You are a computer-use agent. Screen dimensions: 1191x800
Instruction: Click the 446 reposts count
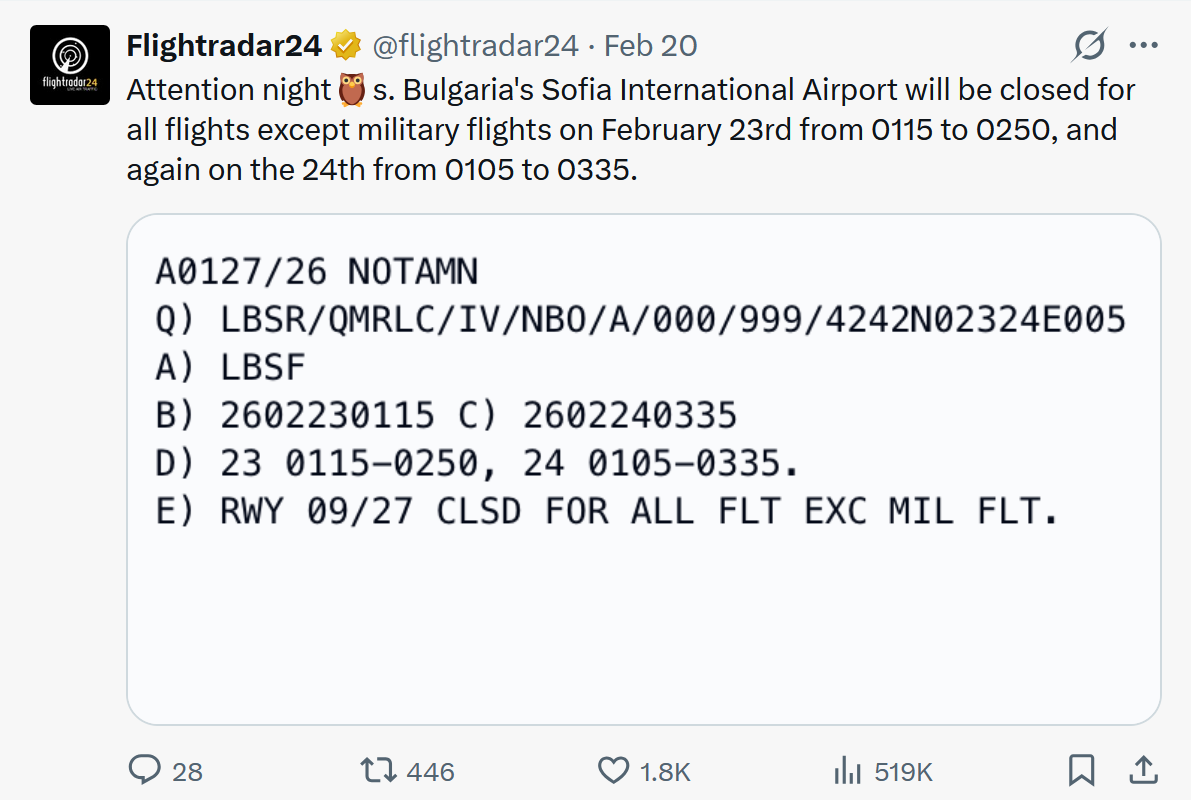click(x=431, y=771)
